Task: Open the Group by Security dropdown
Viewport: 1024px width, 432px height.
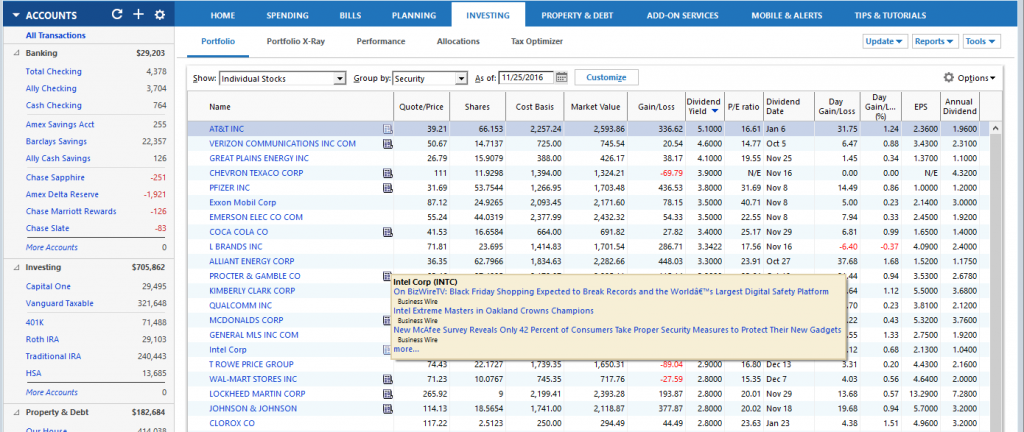Action: pos(430,78)
